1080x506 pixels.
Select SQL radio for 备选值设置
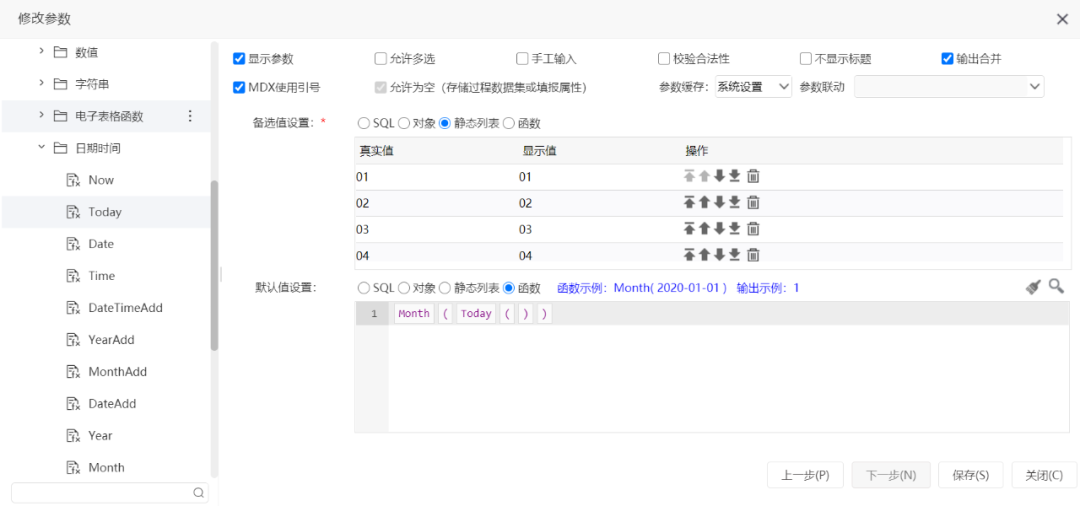tap(363, 123)
